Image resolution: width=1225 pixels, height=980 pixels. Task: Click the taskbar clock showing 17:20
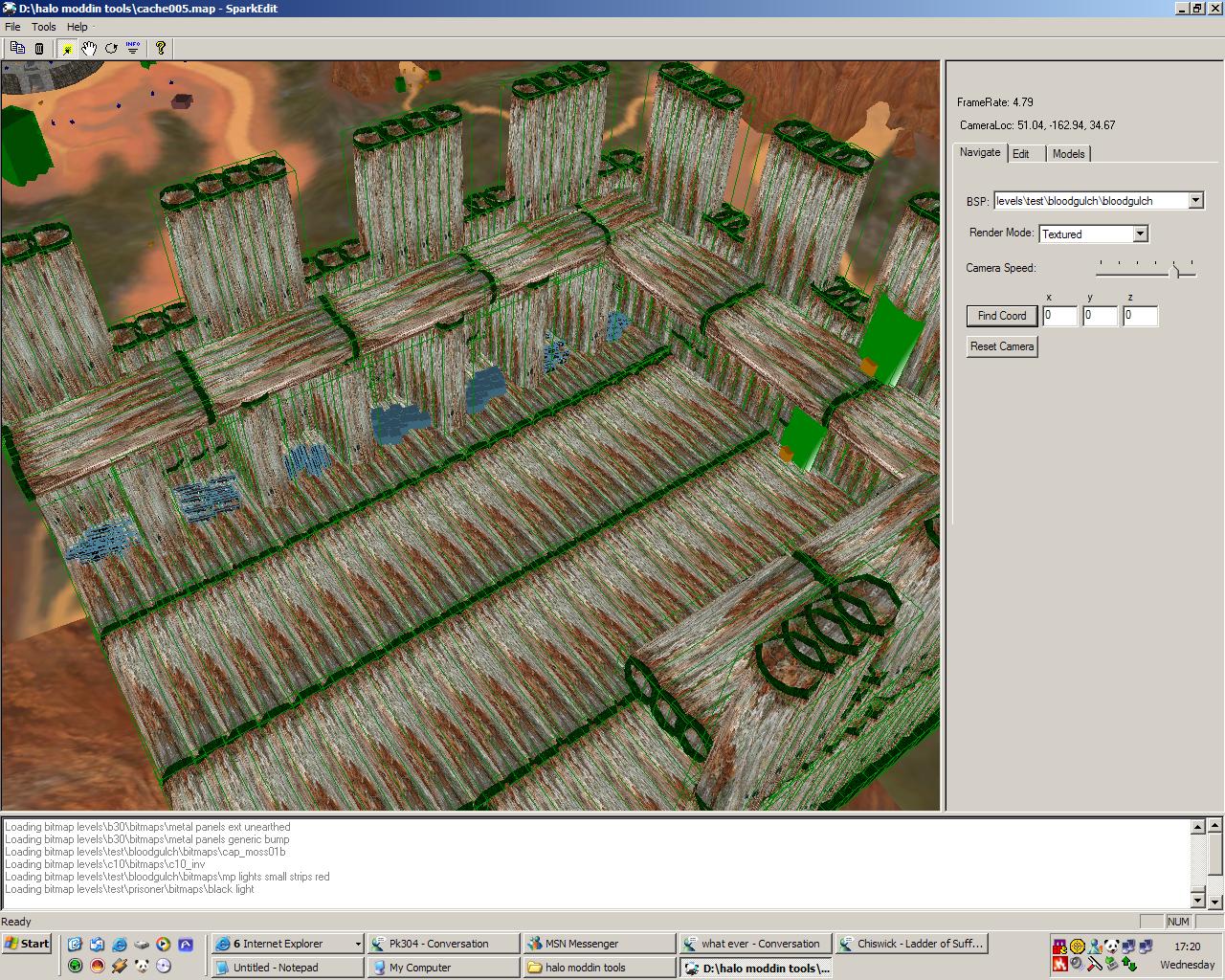tap(1187, 947)
